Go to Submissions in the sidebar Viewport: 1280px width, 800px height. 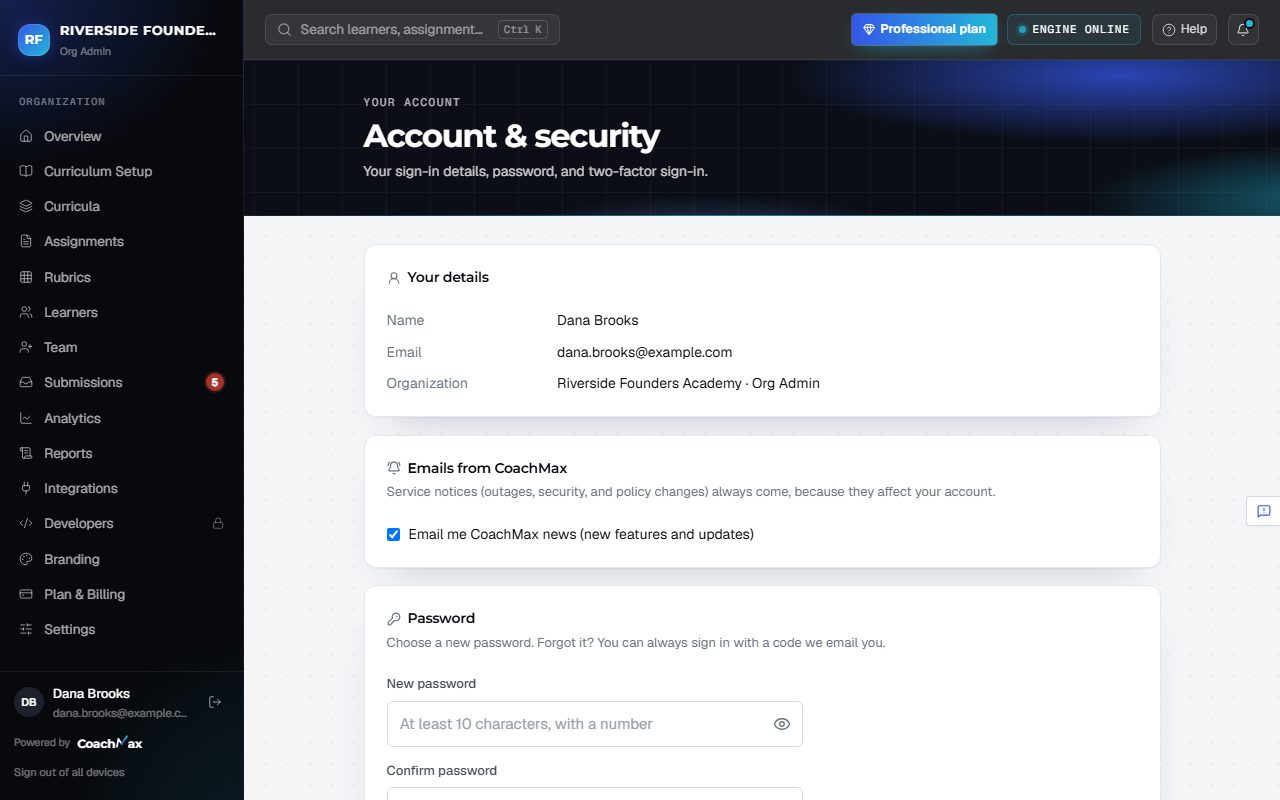coord(121,382)
